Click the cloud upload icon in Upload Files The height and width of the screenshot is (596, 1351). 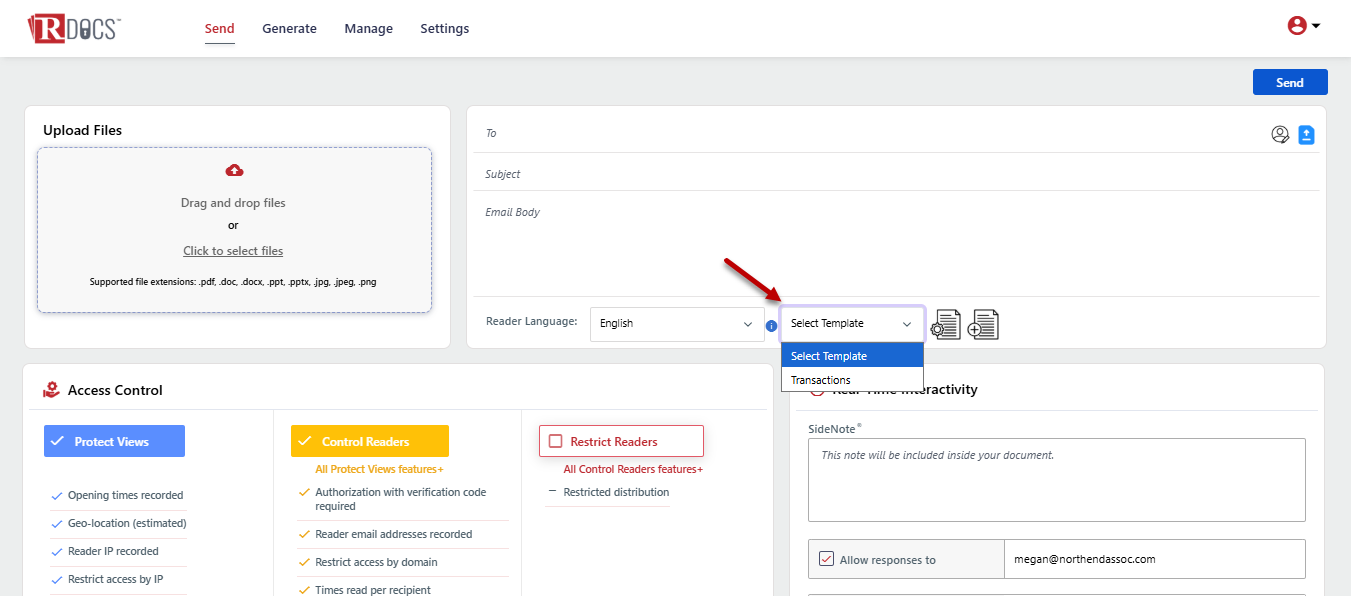pyautogui.click(x=234, y=170)
